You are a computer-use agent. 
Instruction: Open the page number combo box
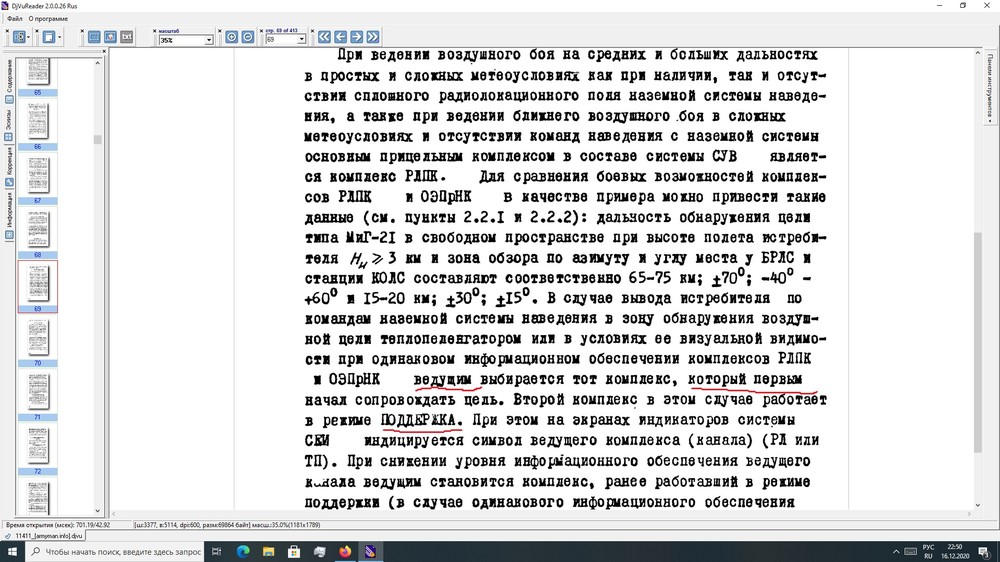pyautogui.click(x=286, y=40)
